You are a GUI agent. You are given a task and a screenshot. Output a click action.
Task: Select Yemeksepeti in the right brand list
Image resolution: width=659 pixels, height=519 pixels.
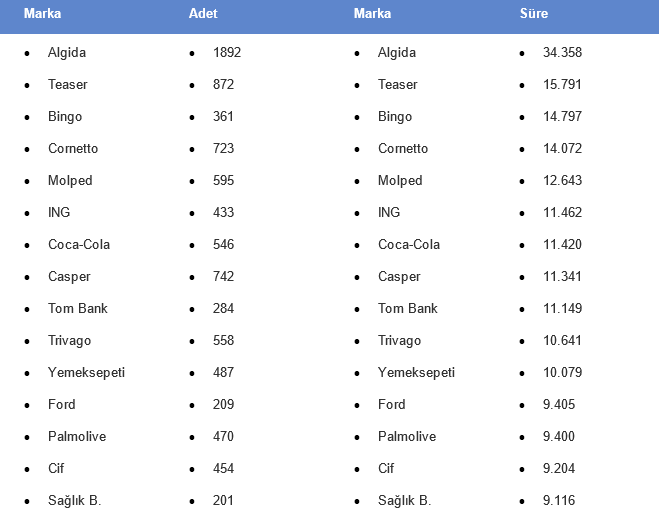pyautogui.click(x=416, y=373)
